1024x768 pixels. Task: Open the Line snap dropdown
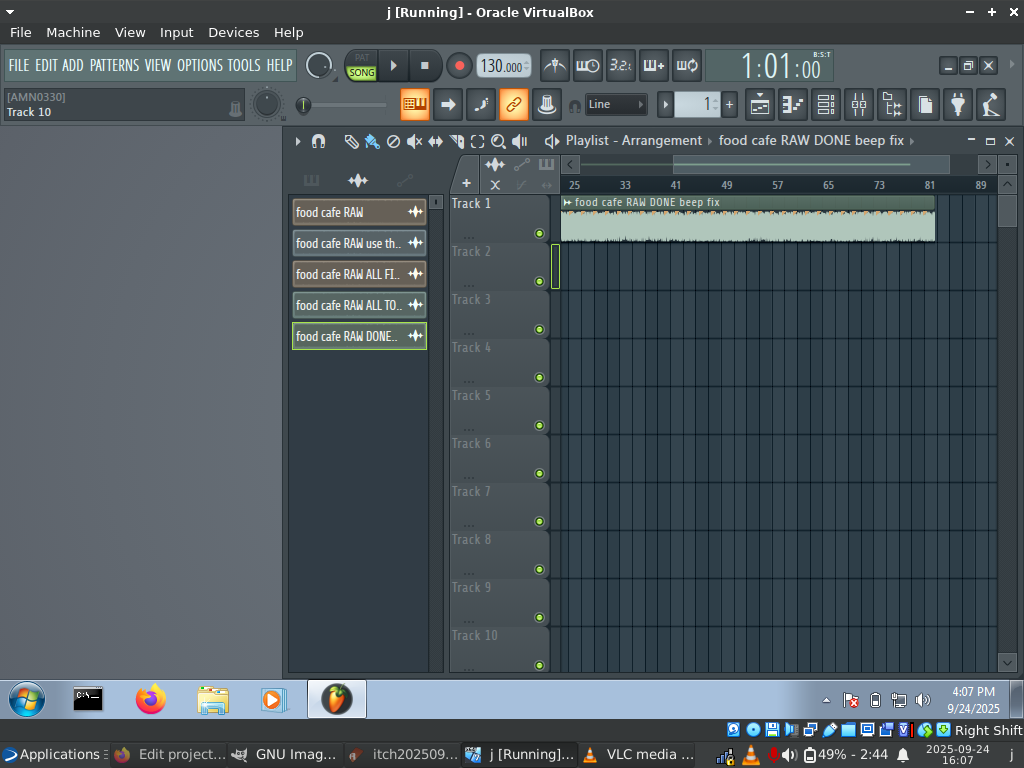[616, 104]
